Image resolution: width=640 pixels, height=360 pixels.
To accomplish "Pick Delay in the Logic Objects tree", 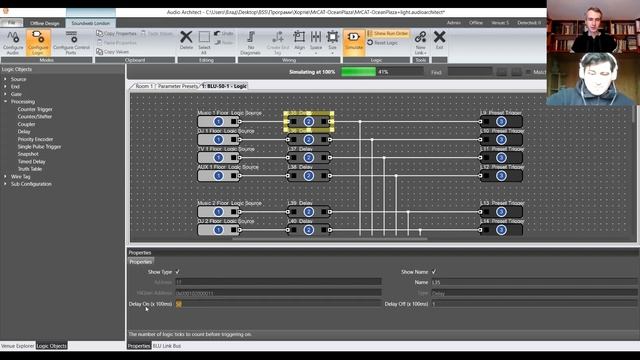I will tap(24, 131).
